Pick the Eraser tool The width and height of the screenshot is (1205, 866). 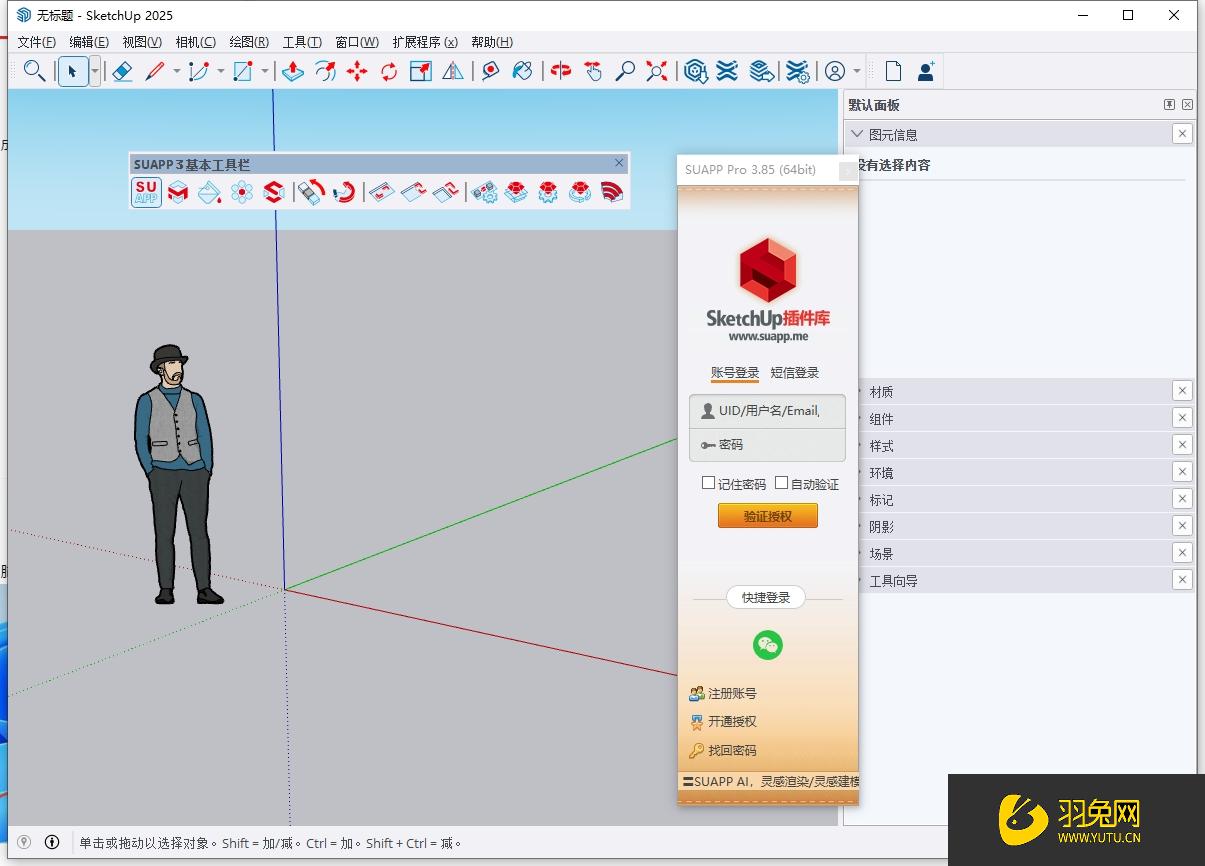(122, 71)
